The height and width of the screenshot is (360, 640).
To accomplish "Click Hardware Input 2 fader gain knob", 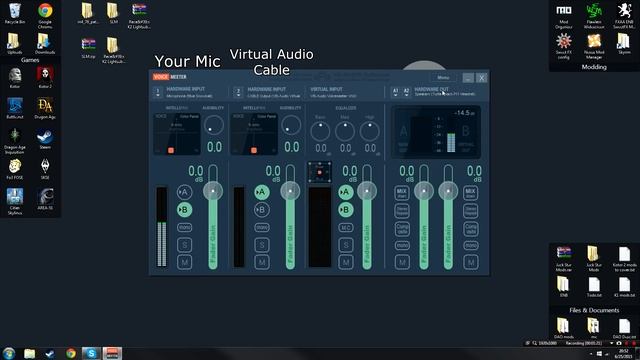I will 290,191.
